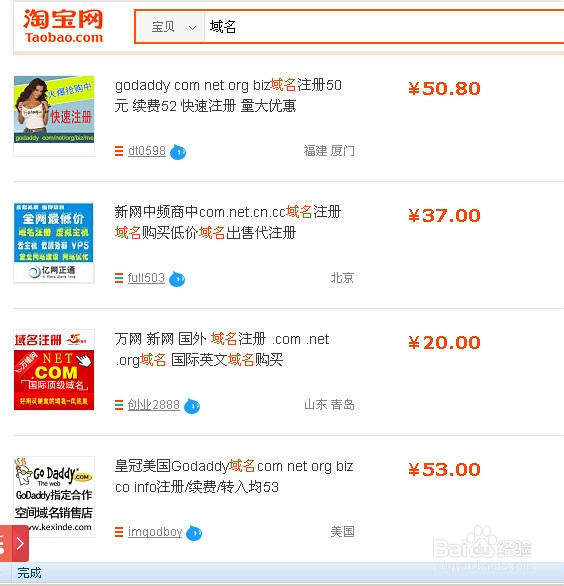
Task: Open the godaddy 域名注册50元 listing title
Action: (228, 96)
